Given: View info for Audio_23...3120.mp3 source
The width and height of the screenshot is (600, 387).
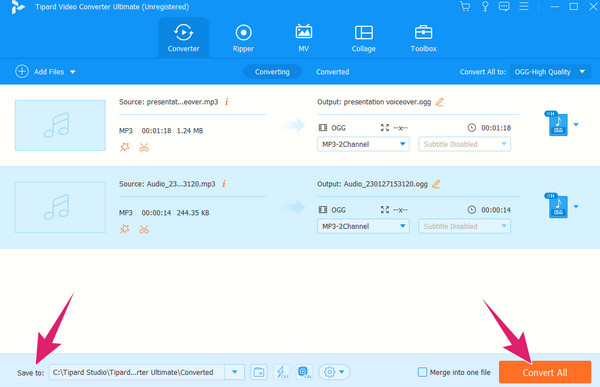Looking at the screenshot, I should click(224, 184).
